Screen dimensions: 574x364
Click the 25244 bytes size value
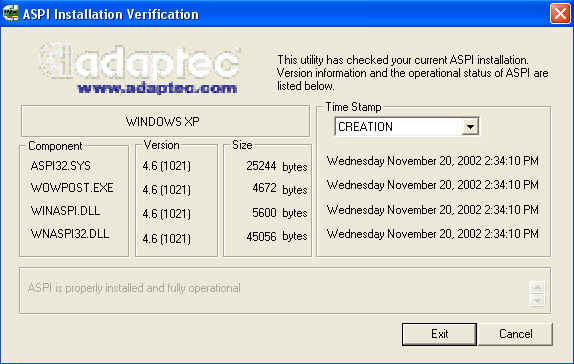[277, 166]
